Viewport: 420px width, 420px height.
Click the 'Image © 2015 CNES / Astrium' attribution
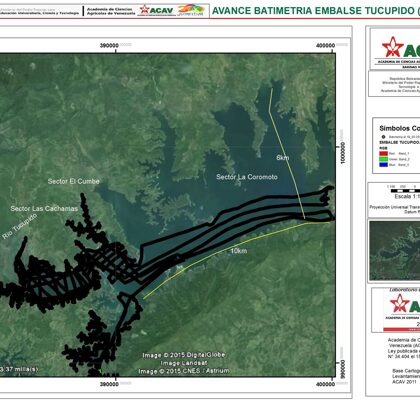pos(184,371)
